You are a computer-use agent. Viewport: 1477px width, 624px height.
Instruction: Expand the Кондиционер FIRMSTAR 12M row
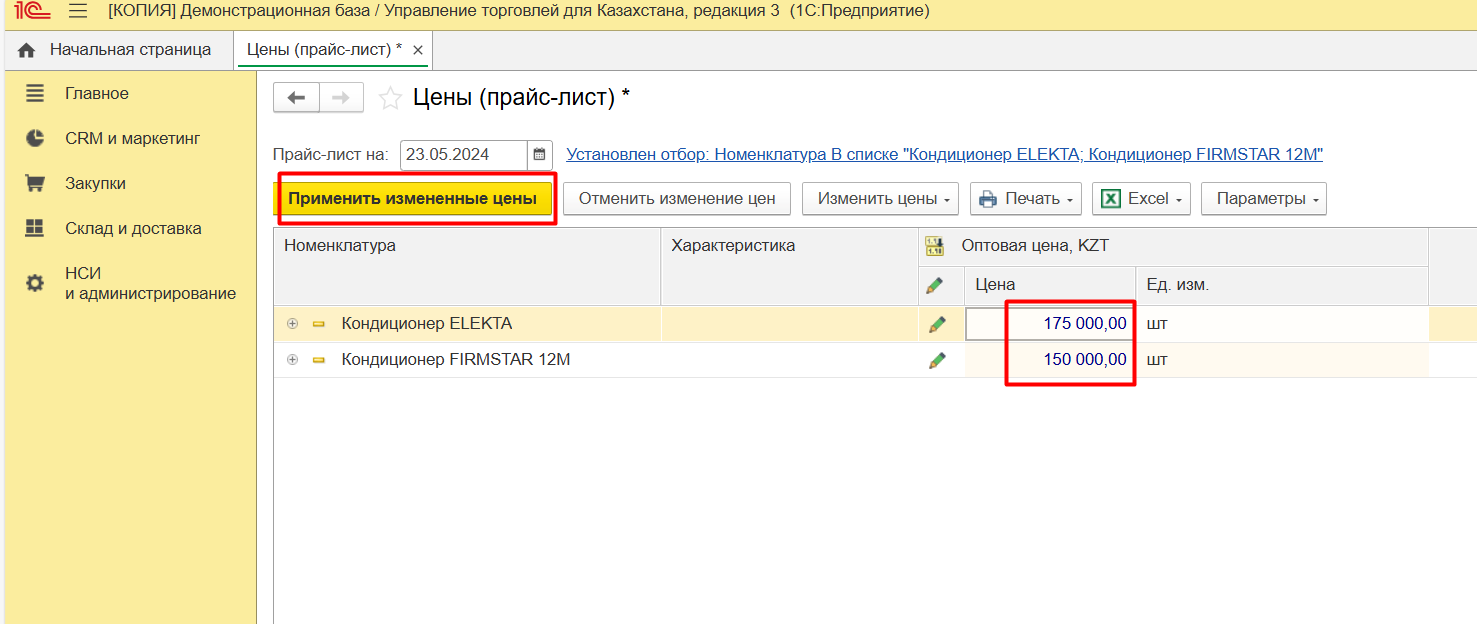[x=293, y=360]
